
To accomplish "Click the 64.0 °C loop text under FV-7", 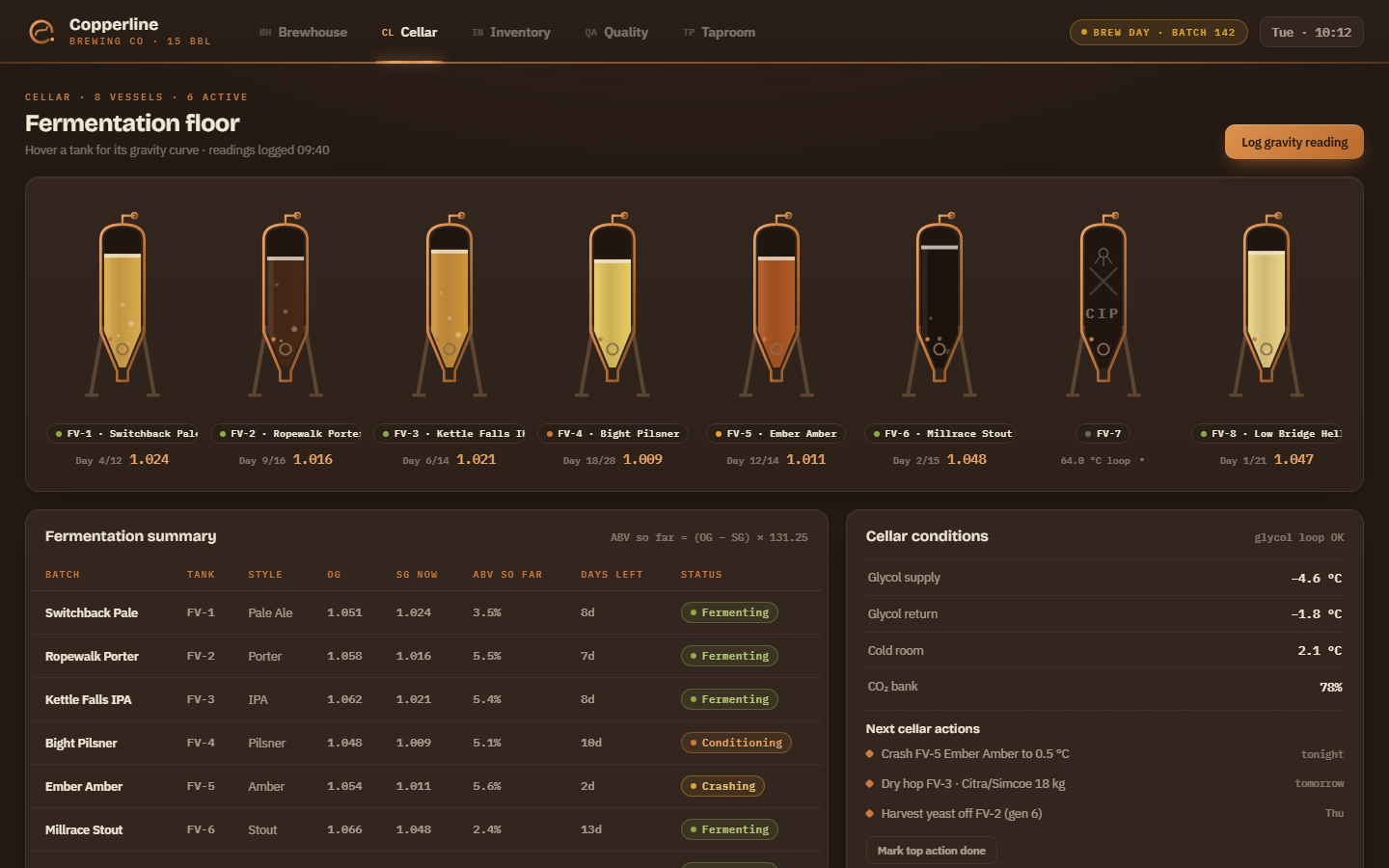I will (x=1096, y=461).
